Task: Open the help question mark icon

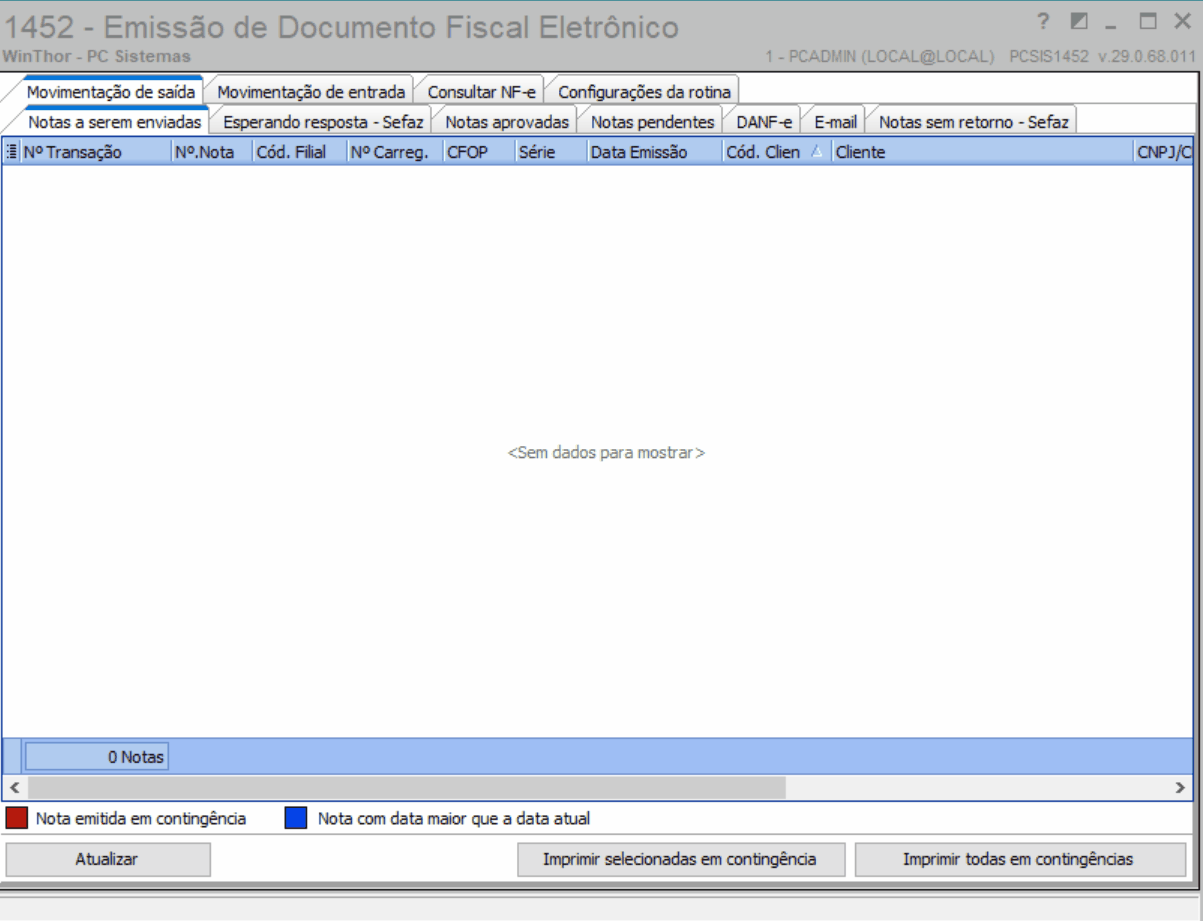Action: pos(1043,21)
